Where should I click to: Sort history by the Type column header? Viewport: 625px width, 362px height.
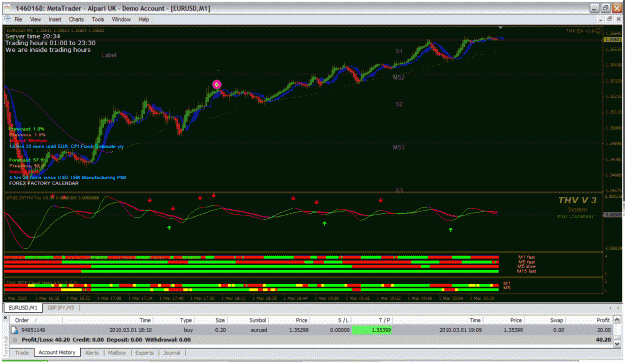click(x=186, y=320)
